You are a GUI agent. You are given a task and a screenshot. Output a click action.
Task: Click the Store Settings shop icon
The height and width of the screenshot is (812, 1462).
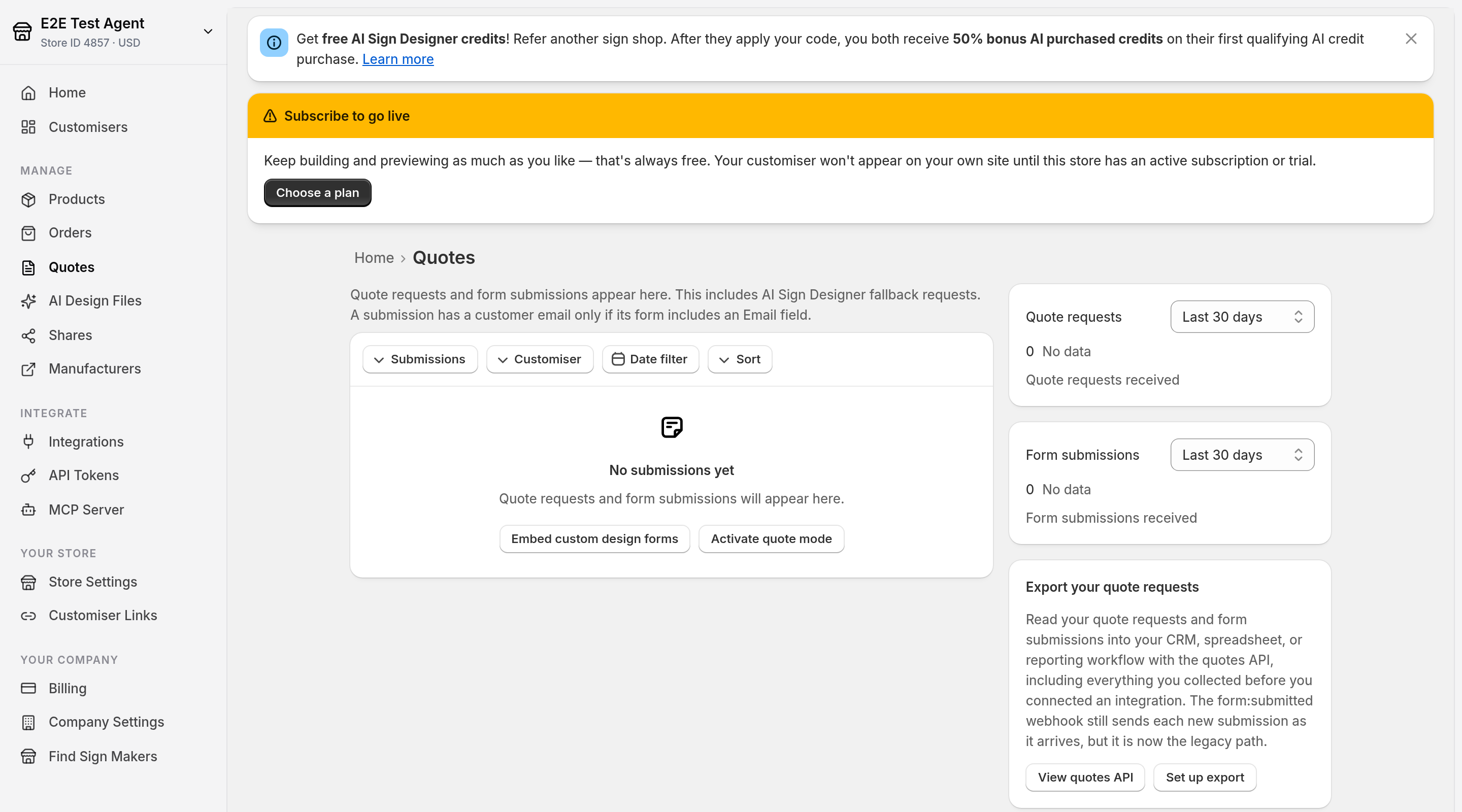pyautogui.click(x=28, y=582)
